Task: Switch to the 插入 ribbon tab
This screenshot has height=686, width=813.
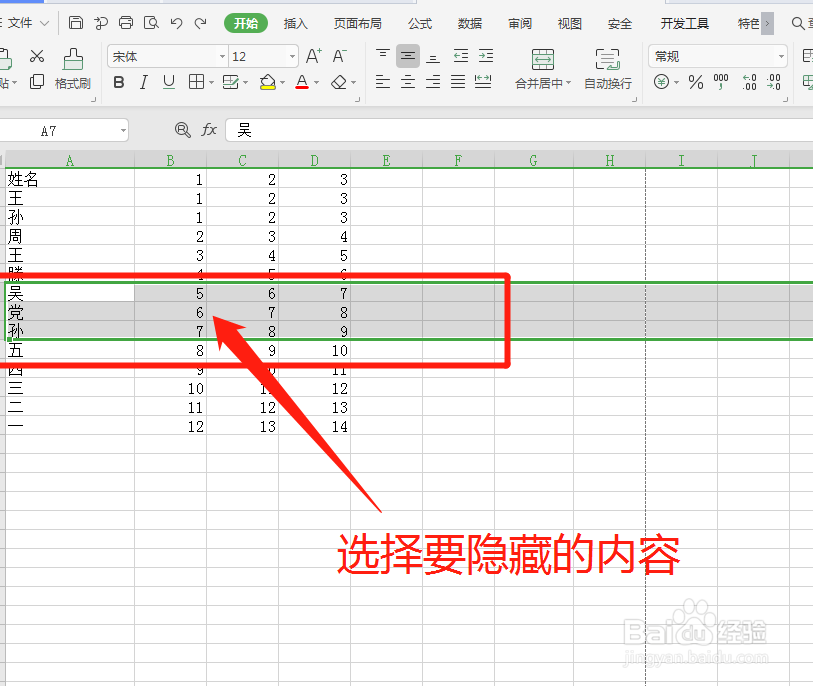Action: coord(296,22)
